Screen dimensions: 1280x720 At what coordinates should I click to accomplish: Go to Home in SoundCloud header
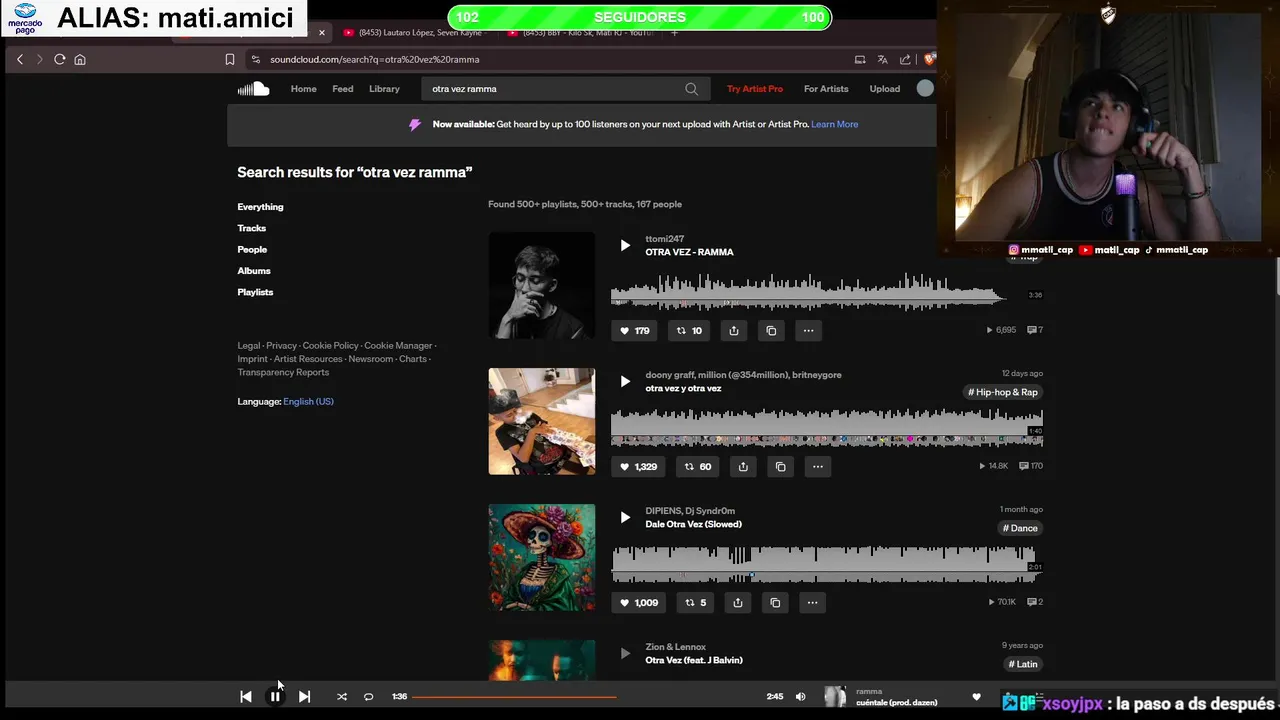coord(303,89)
